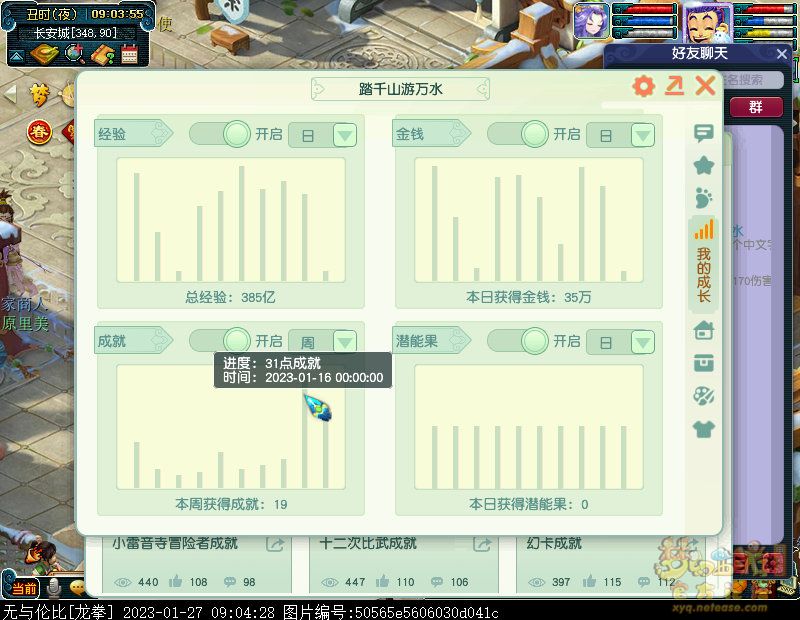
Task: Expand the 潜能果 period dropdown
Action: click(x=643, y=342)
